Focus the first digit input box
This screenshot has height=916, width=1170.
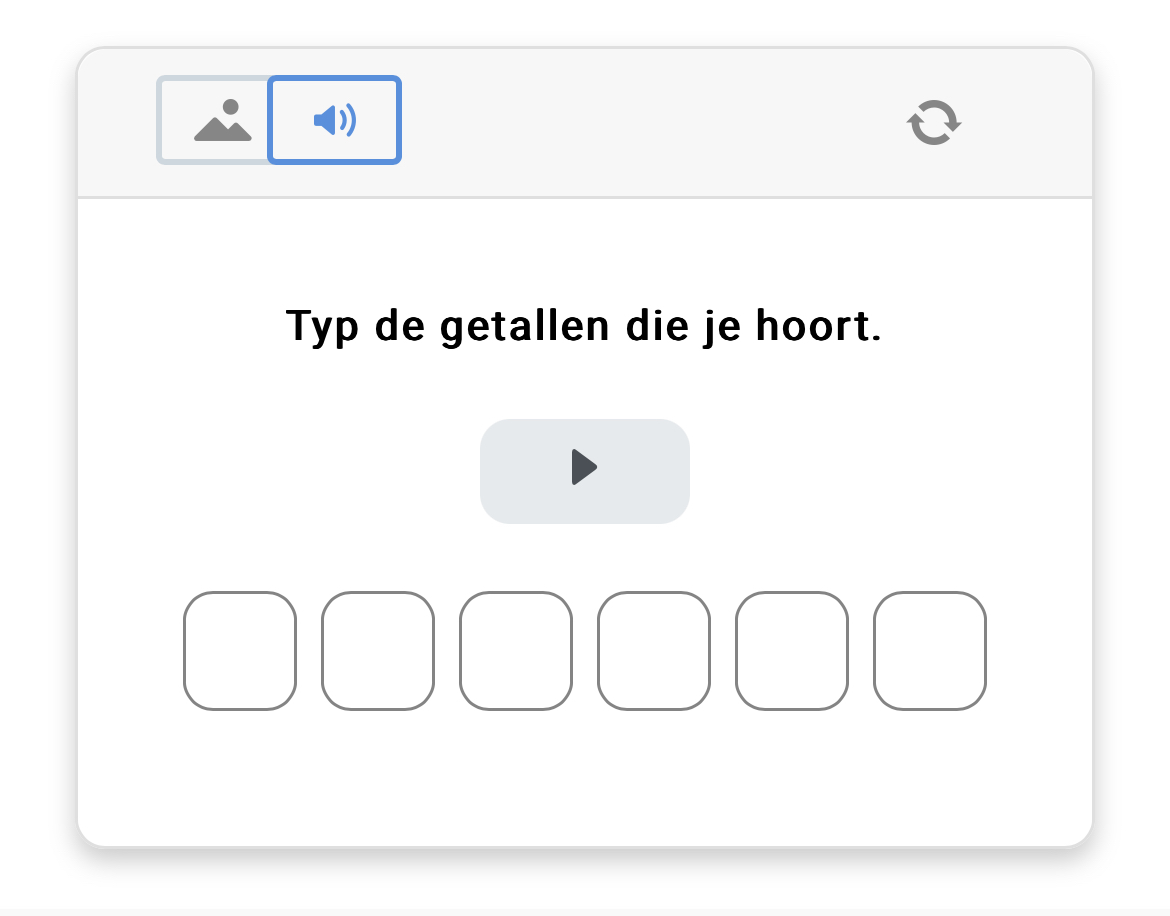click(x=240, y=651)
